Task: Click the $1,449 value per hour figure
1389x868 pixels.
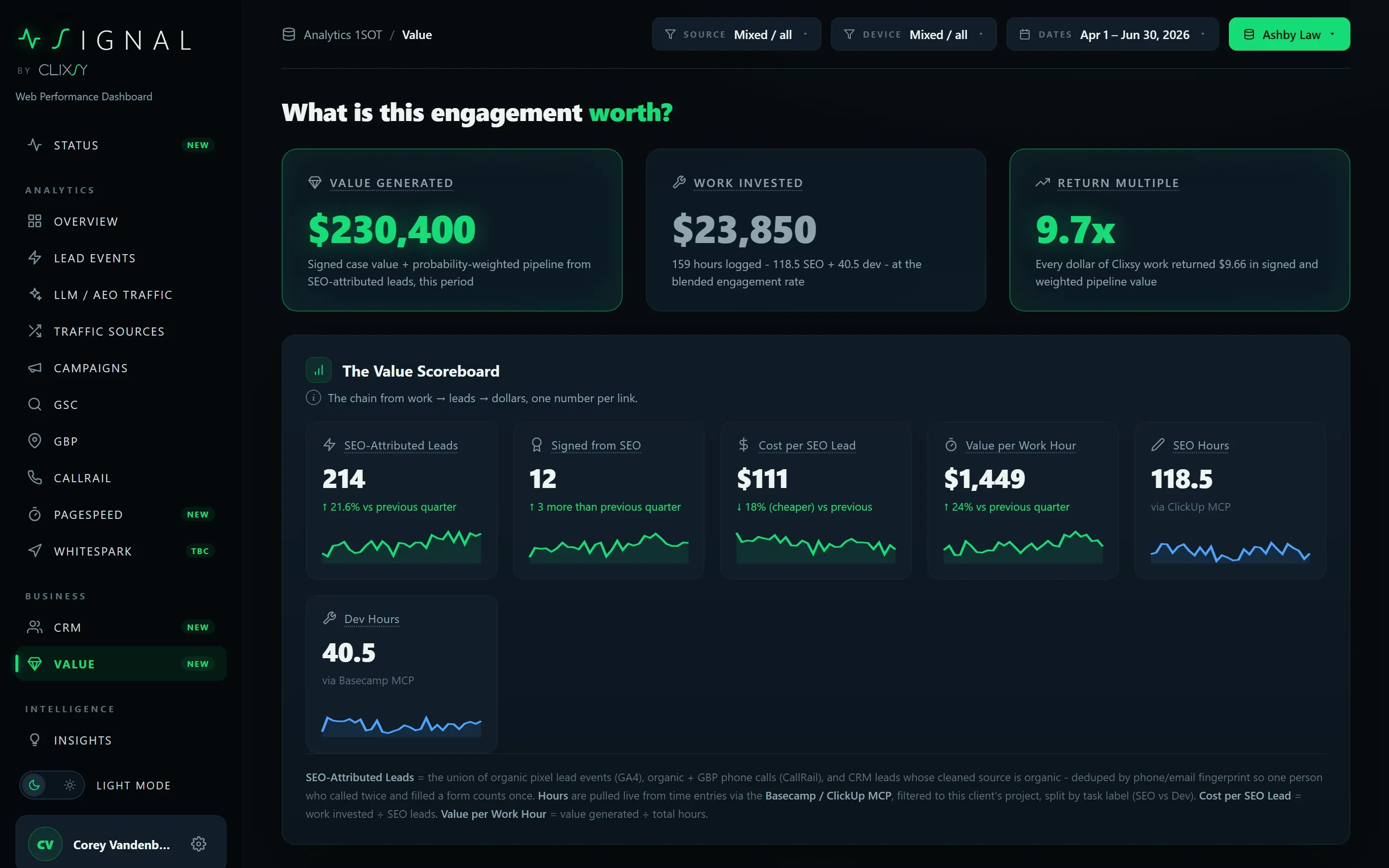Action: pyautogui.click(x=984, y=478)
